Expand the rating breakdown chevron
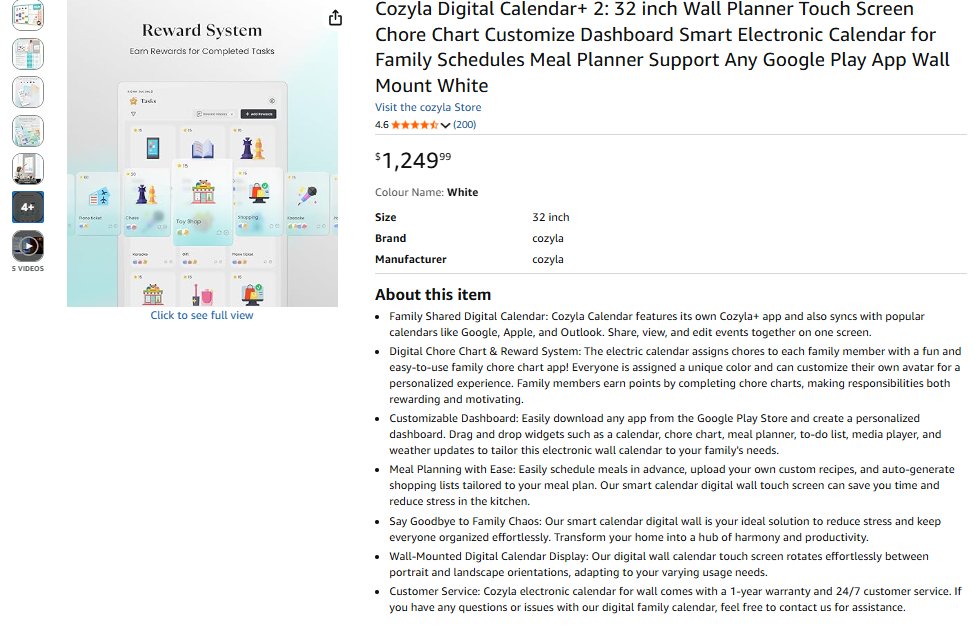The image size is (979, 626). click(x=445, y=125)
